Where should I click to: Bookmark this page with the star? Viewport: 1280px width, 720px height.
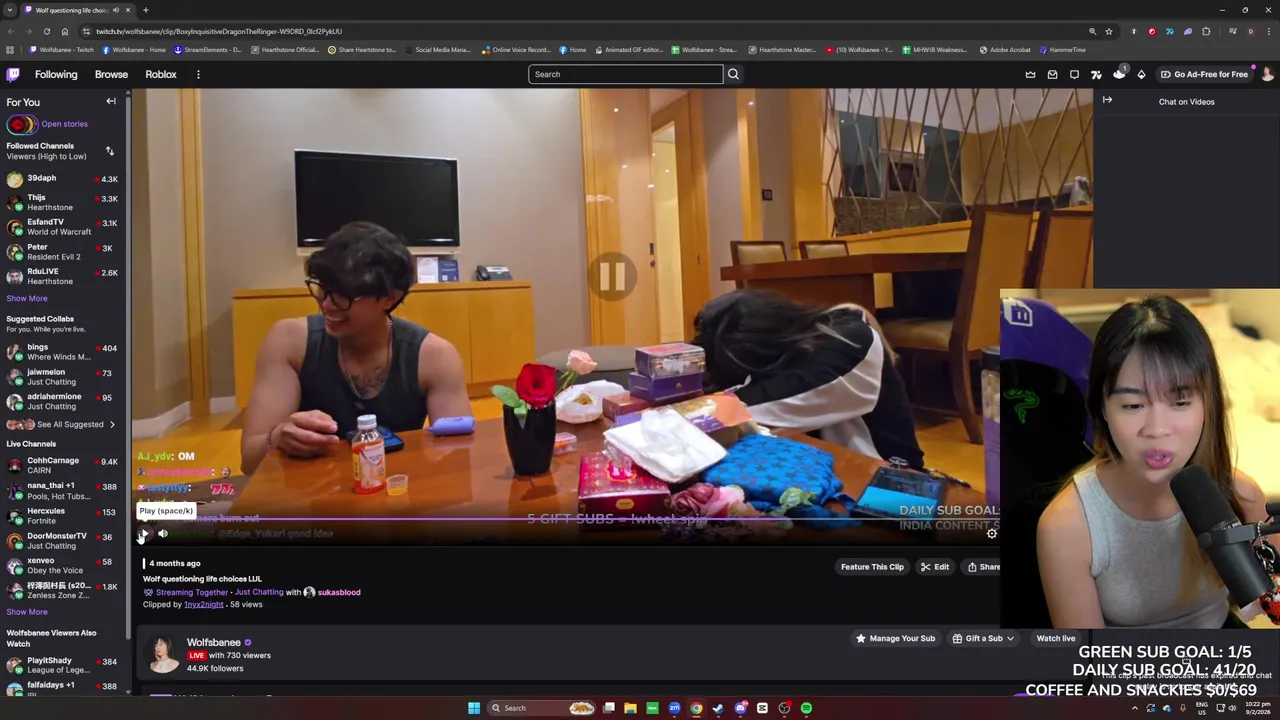click(x=1109, y=31)
